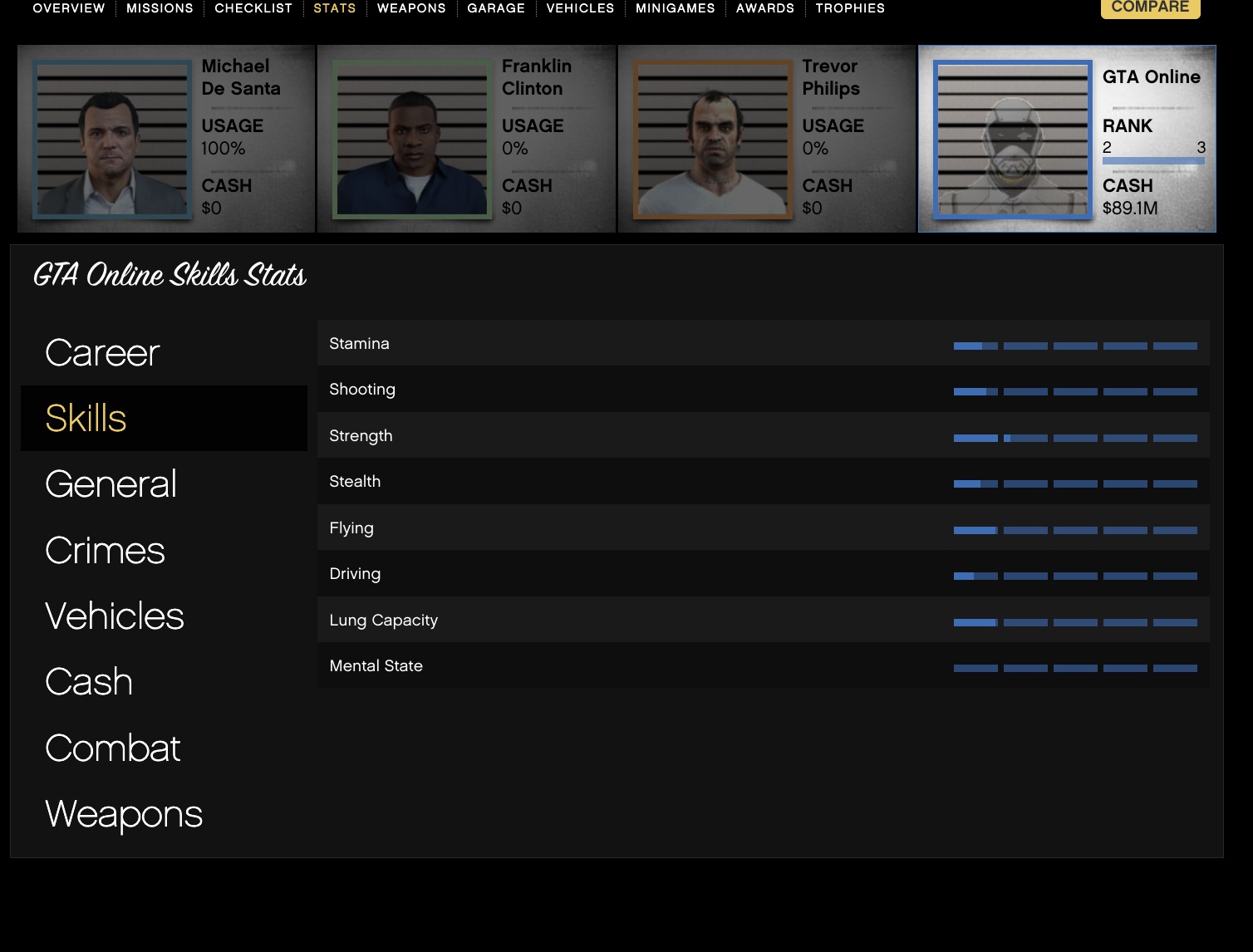Click Franklin's $0 cash value
This screenshot has width=1253, height=952.
(x=512, y=208)
